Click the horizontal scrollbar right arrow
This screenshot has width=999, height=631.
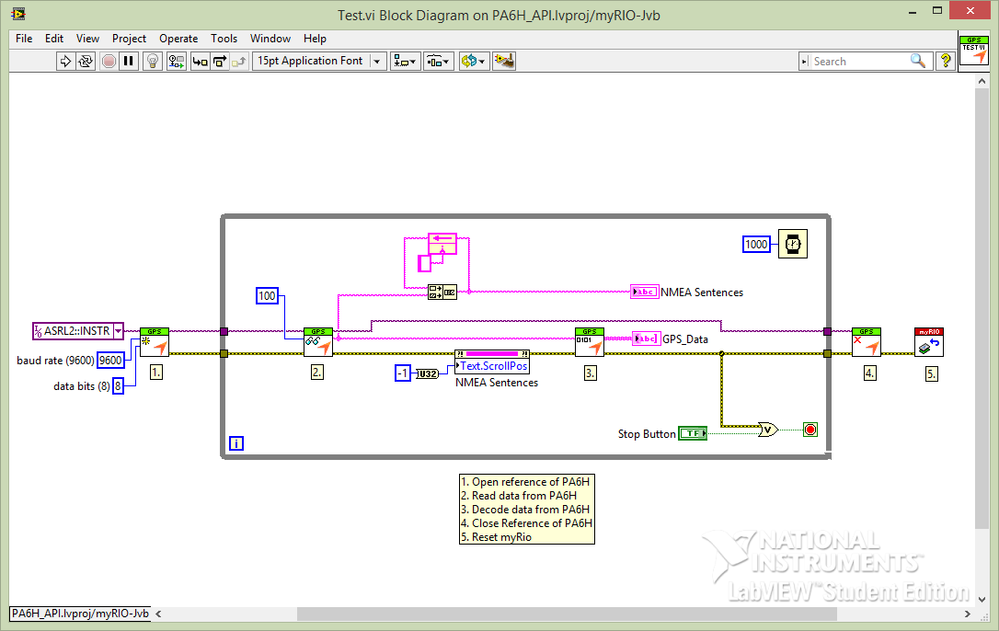[x=967, y=614]
